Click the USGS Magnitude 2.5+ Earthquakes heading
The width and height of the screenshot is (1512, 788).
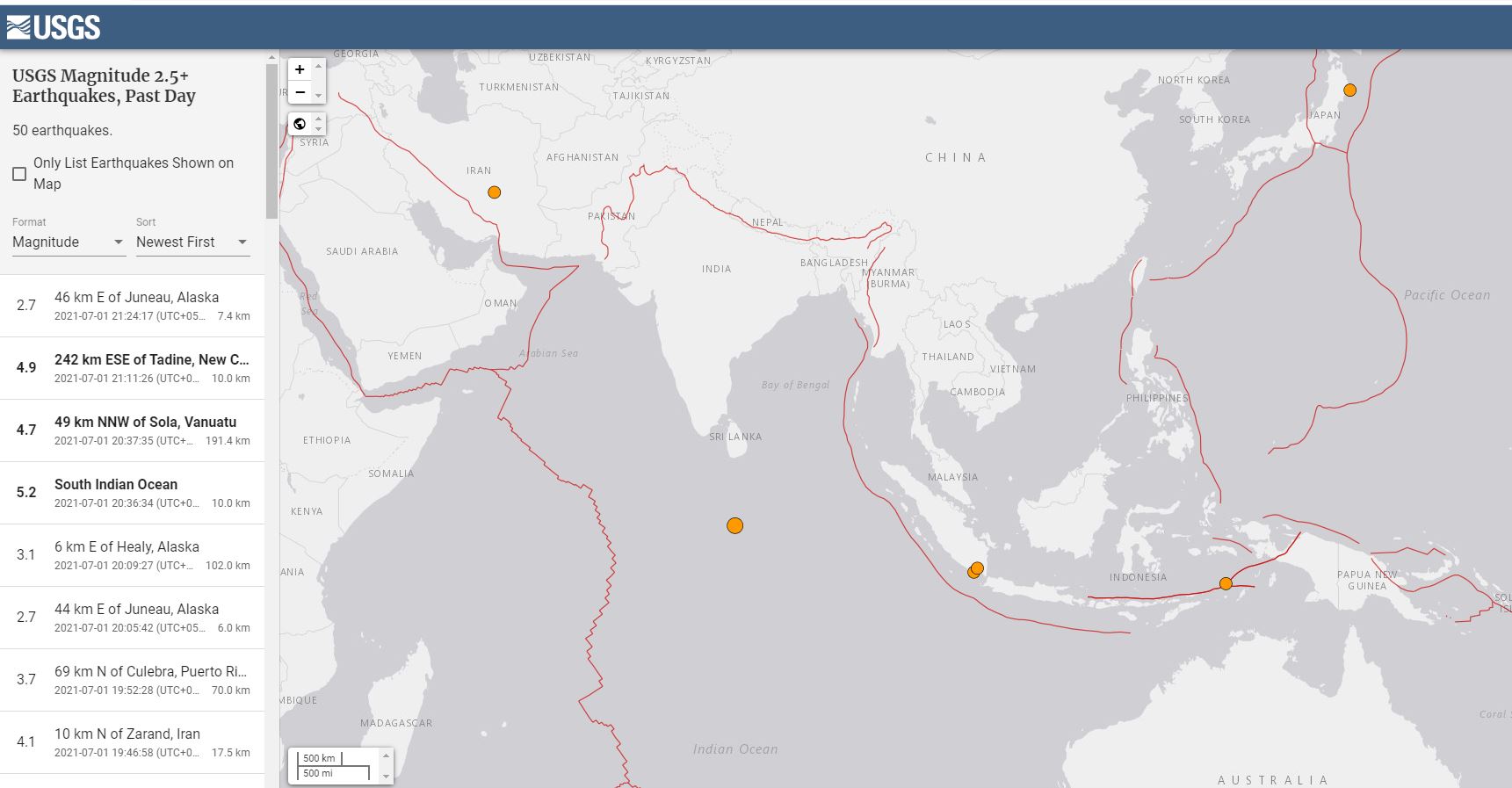pos(104,86)
